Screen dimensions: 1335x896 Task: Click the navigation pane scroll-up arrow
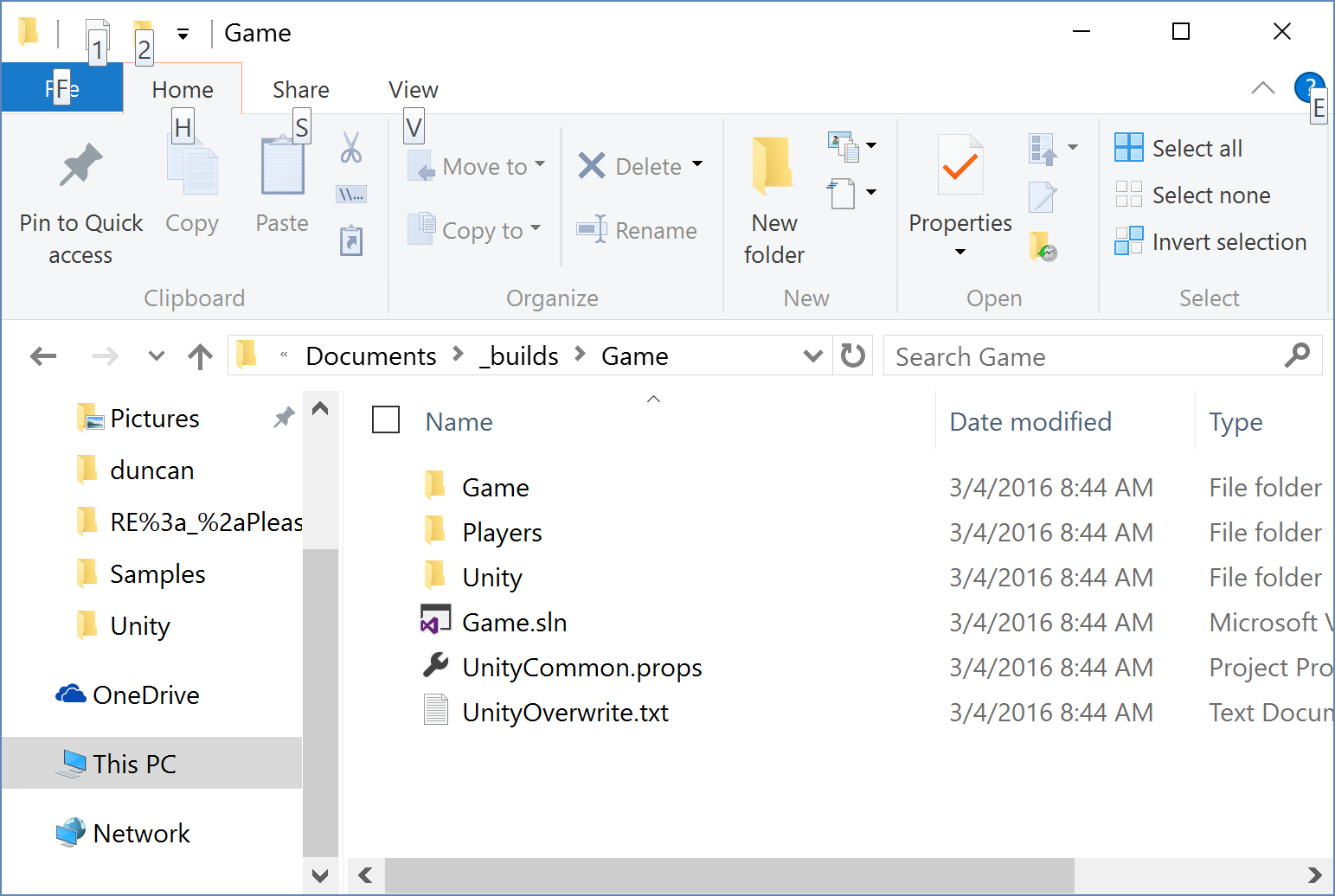pos(320,408)
